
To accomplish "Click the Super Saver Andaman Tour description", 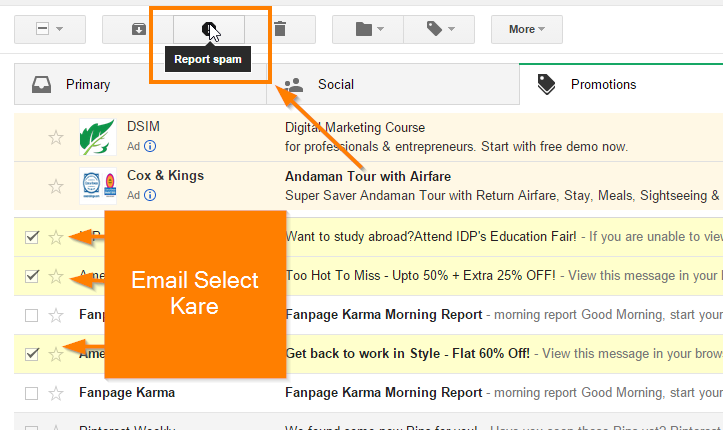I will pyautogui.click(x=502, y=195).
